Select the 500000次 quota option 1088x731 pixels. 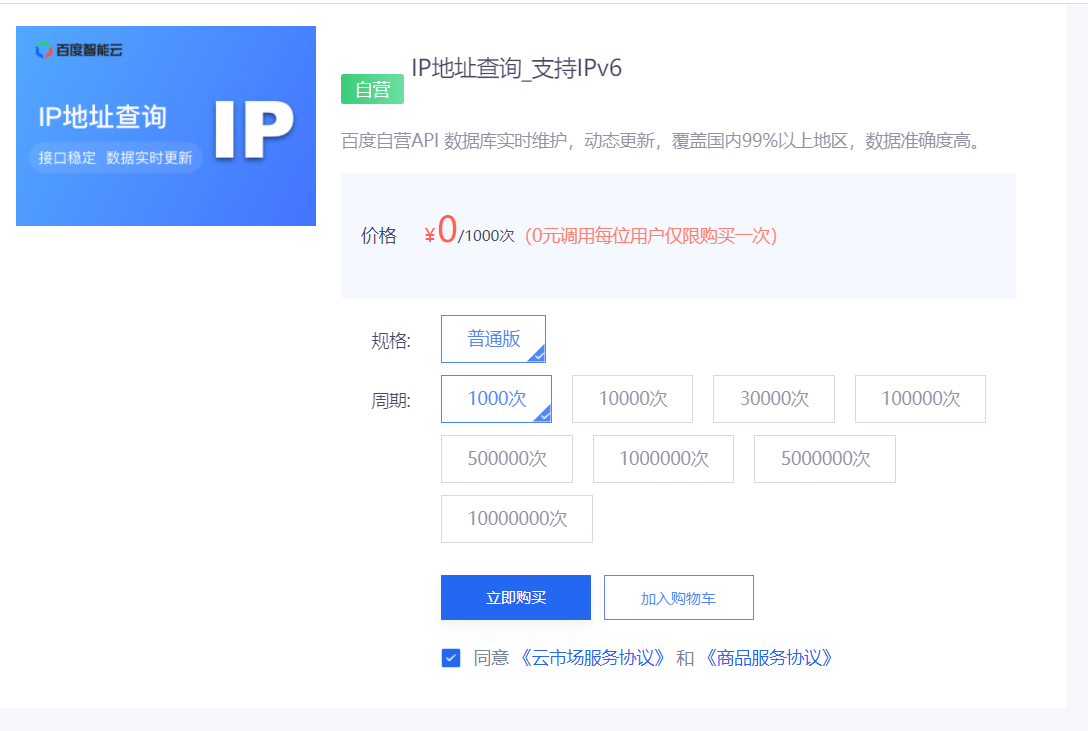(x=506, y=459)
